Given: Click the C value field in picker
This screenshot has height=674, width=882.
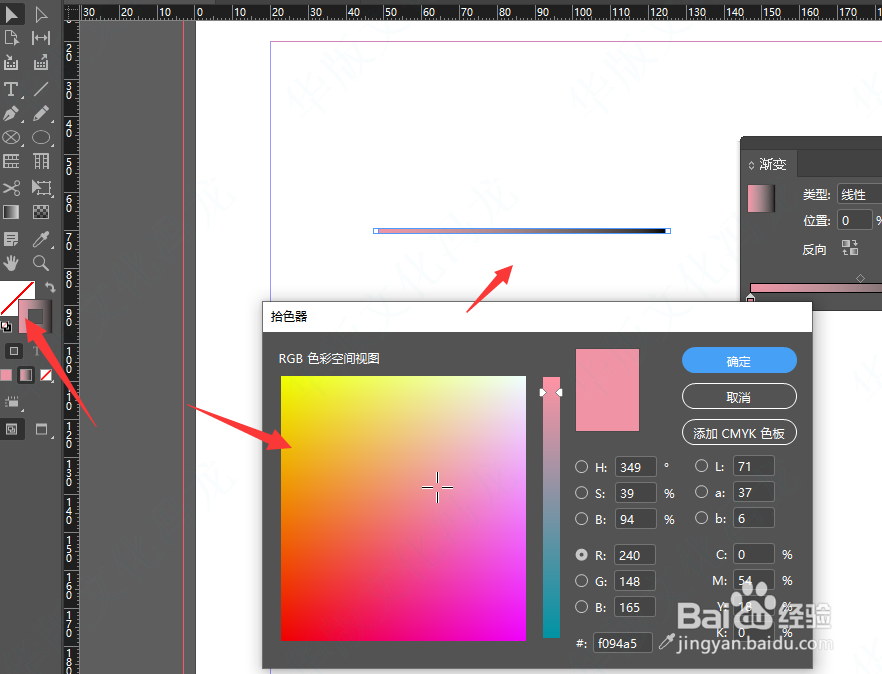Looking at the screenshot, I should point(754,554).
